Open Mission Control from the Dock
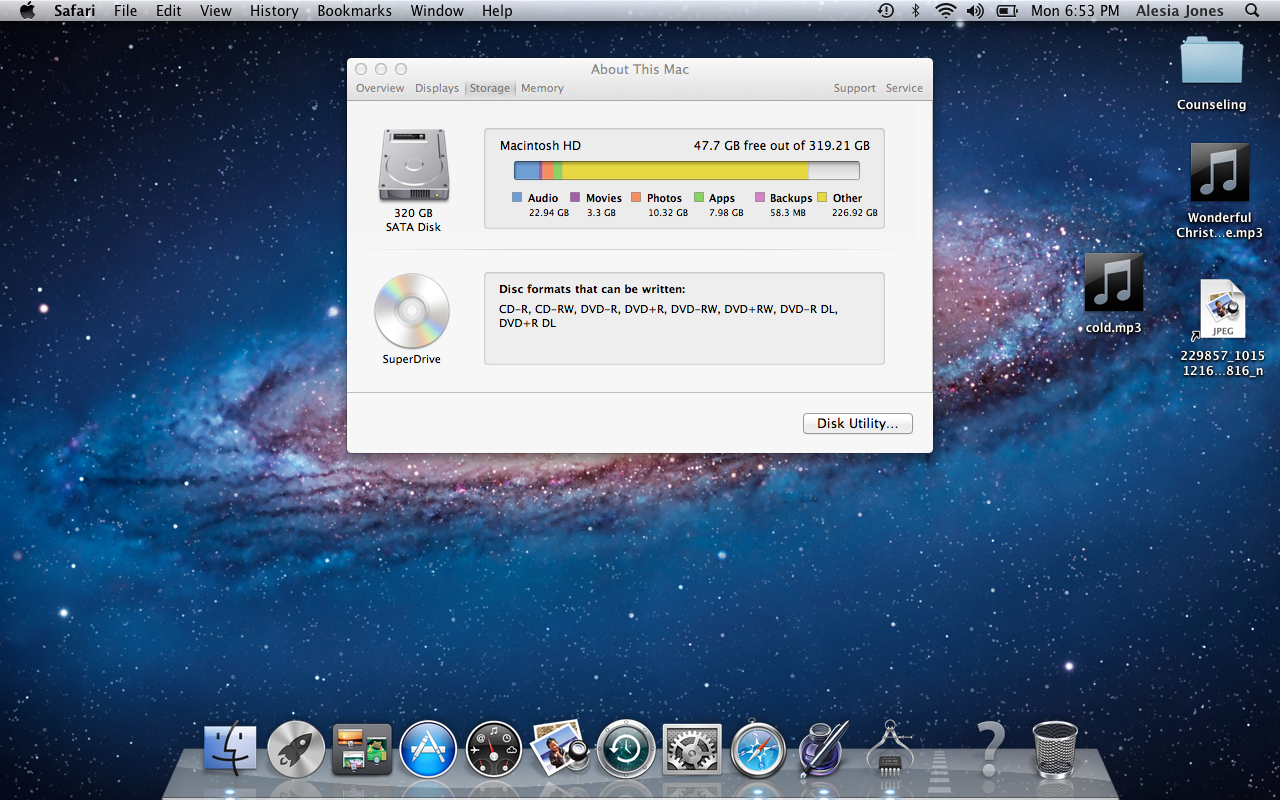The image size is (1280, 800). pos(362,750)
